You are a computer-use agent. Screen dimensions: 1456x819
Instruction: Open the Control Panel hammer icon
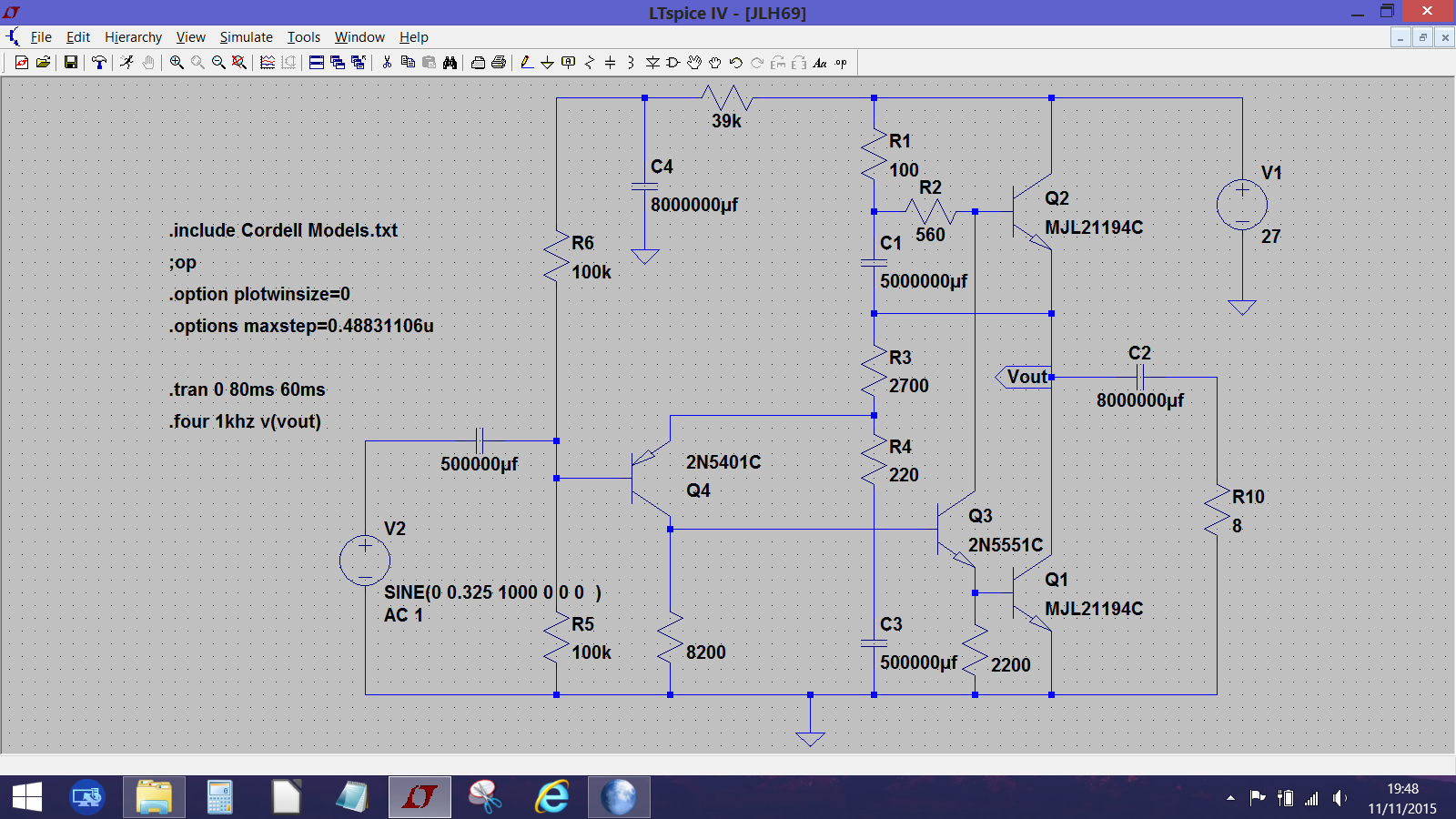pyautogui.click(x=98, y=63)
